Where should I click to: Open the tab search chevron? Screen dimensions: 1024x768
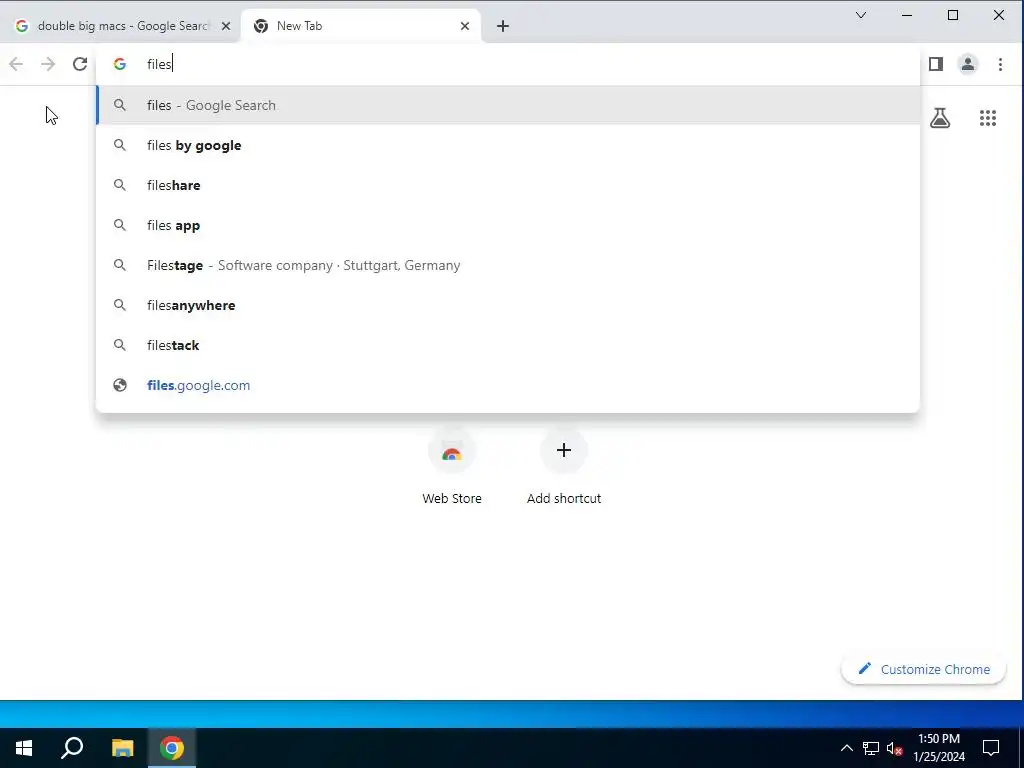point(861,15)
